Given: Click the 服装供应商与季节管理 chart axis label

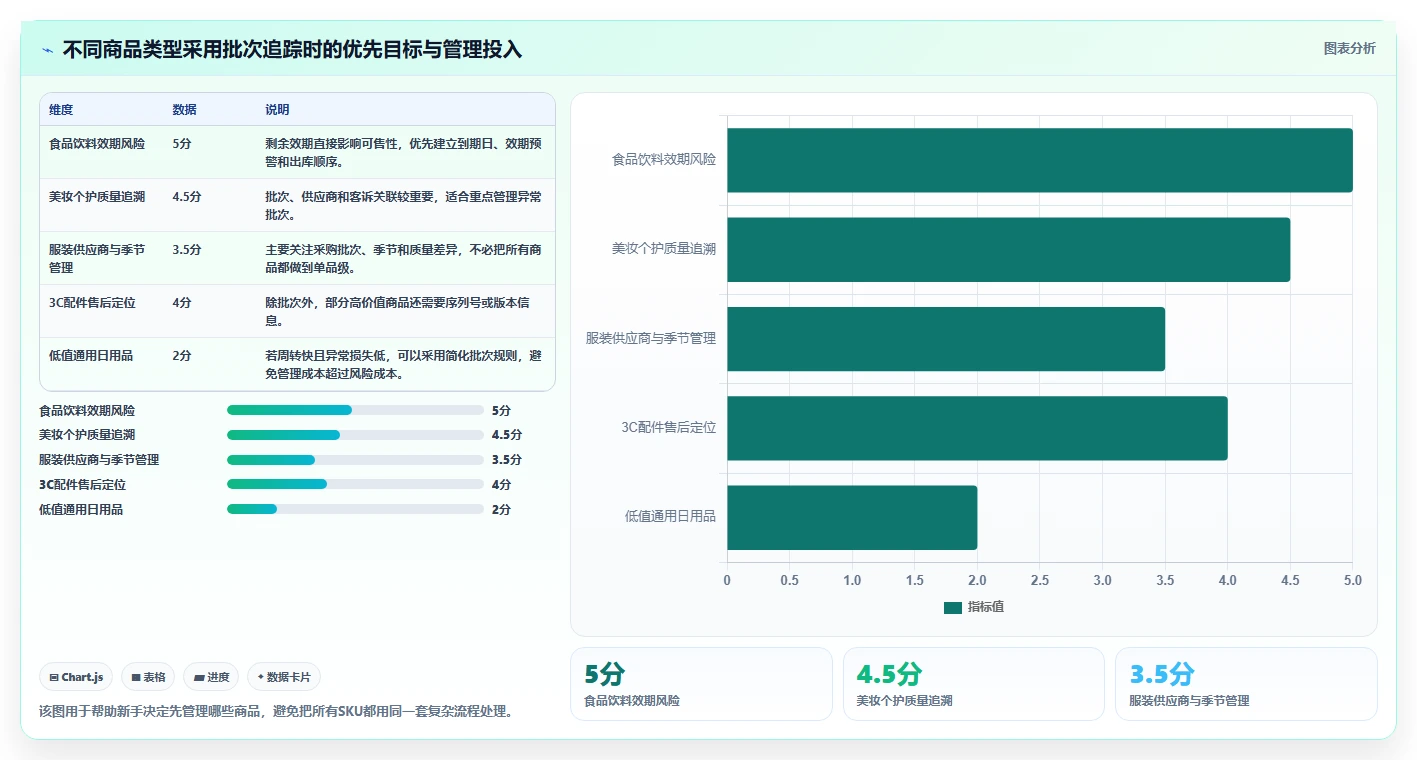Looking at the screenshot, I should pos(651,339).
